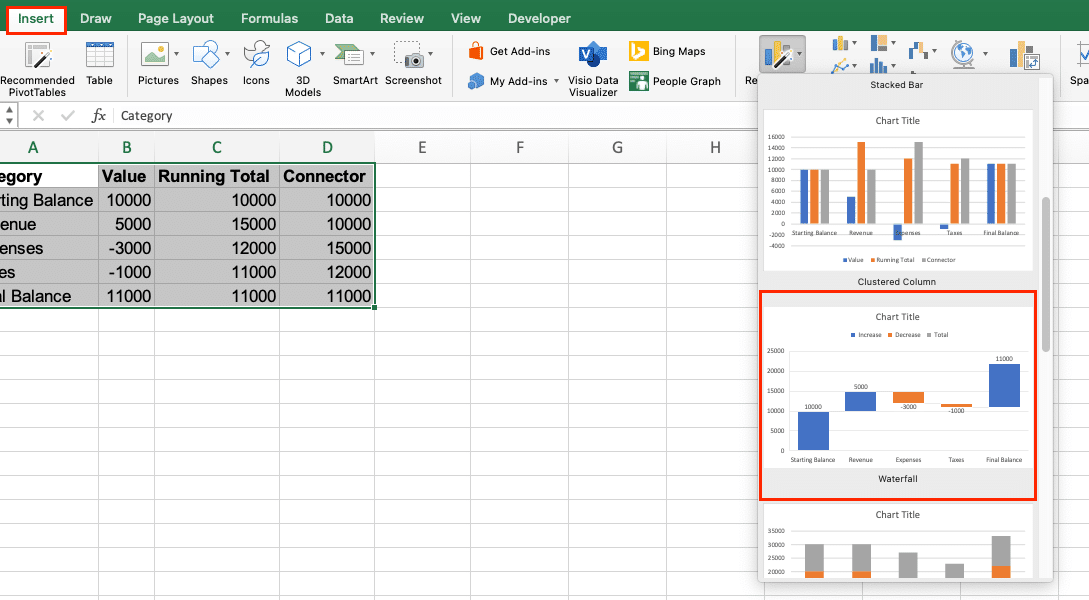Click the statistic histogram chart icon
The height and width of the screenshot is (600, 1089).
pyautogui.click(x=879, y=67)
